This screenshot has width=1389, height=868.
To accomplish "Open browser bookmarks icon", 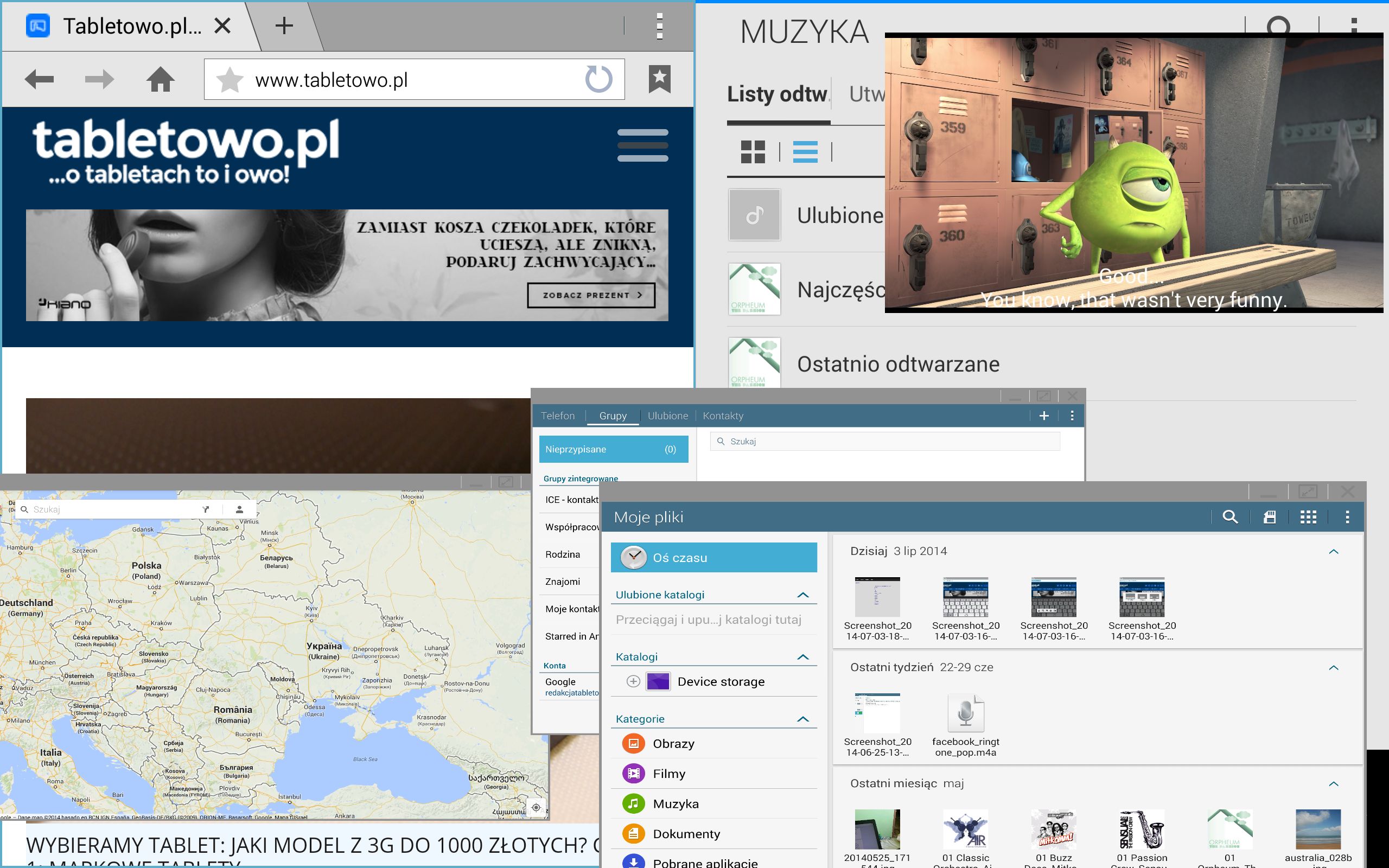I will [659, 79].
